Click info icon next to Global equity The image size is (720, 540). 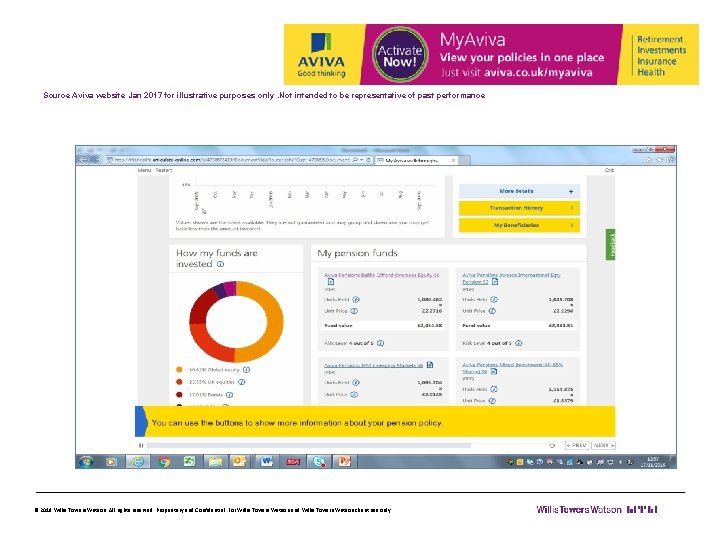point(247,370)
